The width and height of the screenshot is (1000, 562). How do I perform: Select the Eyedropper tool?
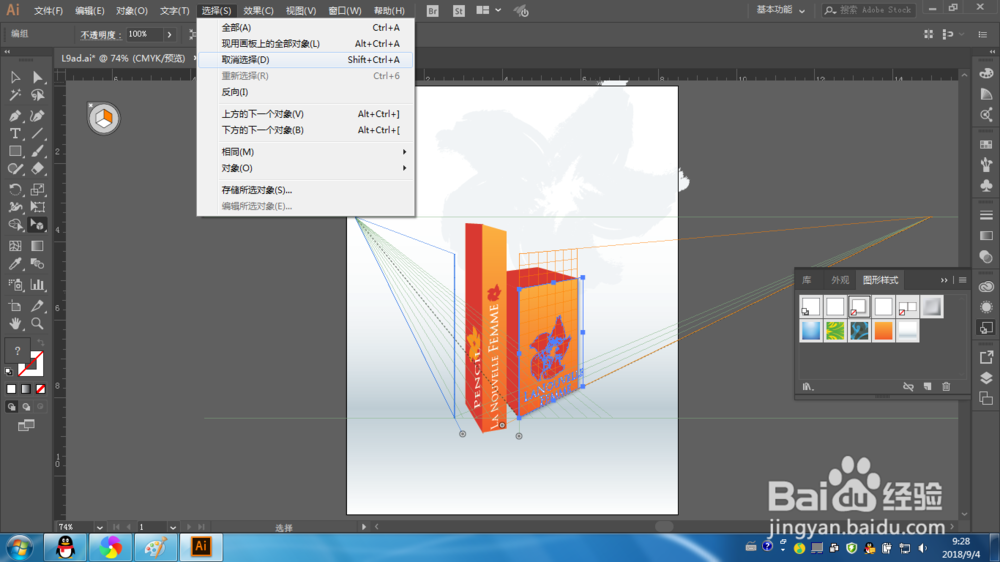click(15, 264)
